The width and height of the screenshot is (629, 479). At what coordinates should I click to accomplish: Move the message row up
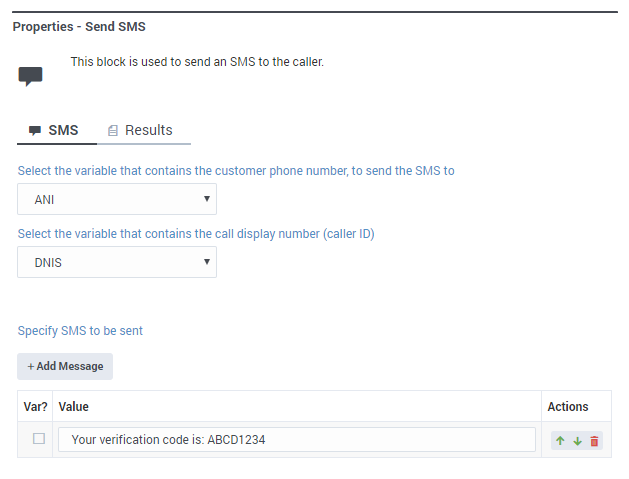(561, 440)
